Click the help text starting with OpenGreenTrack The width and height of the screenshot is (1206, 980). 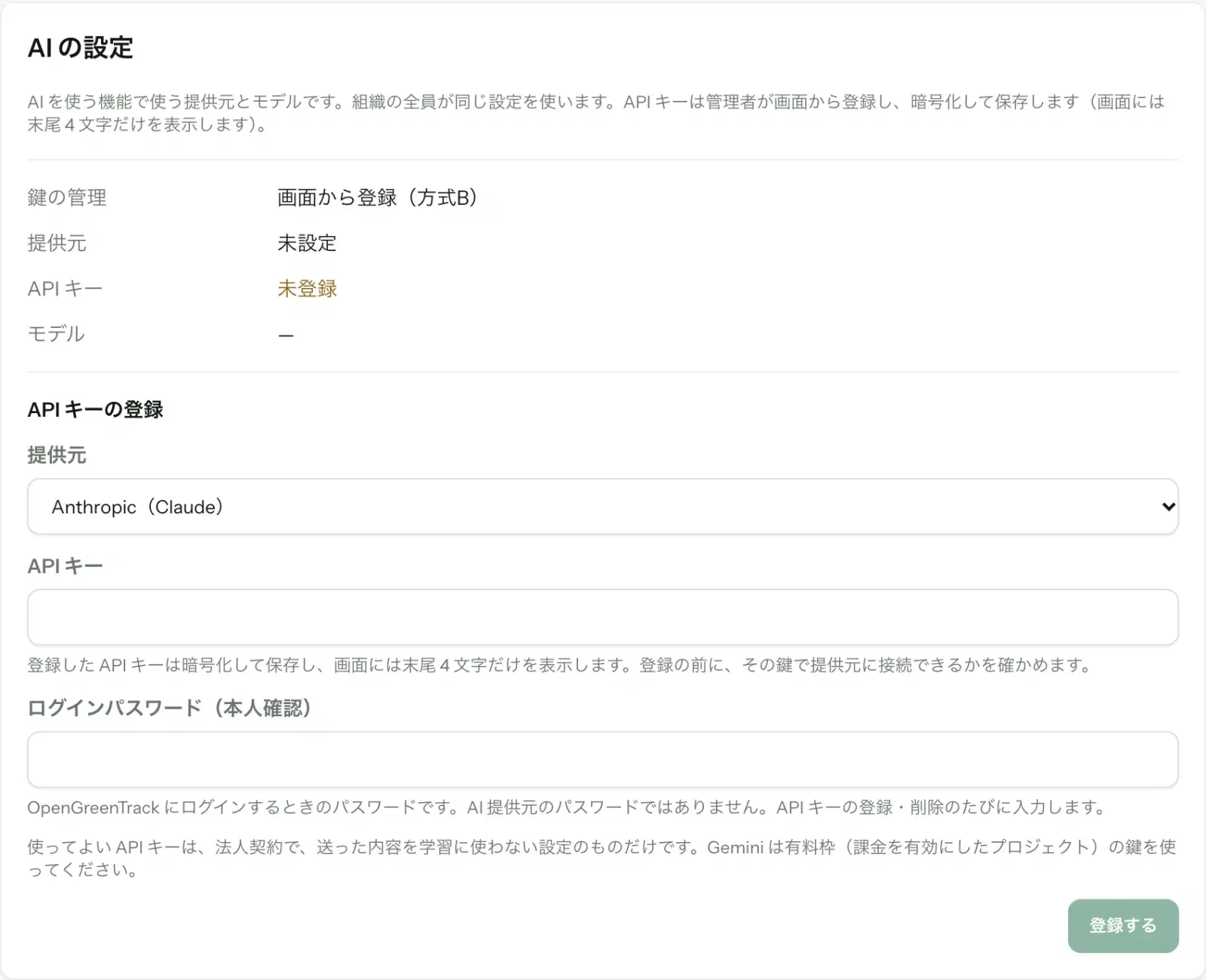point(566,807)
